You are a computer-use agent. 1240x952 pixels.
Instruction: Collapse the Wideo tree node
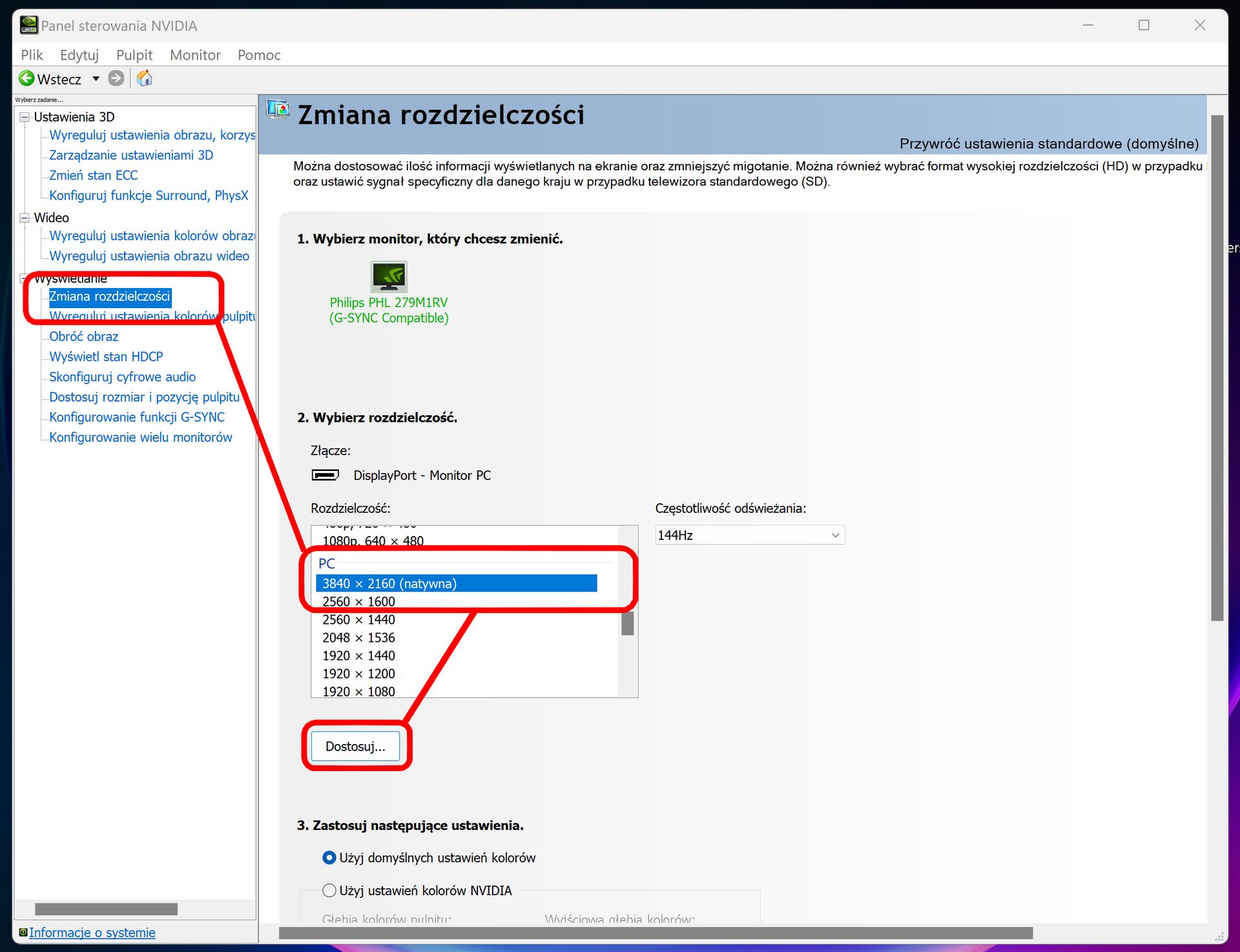pyautogui.click(x=25, y=218)
